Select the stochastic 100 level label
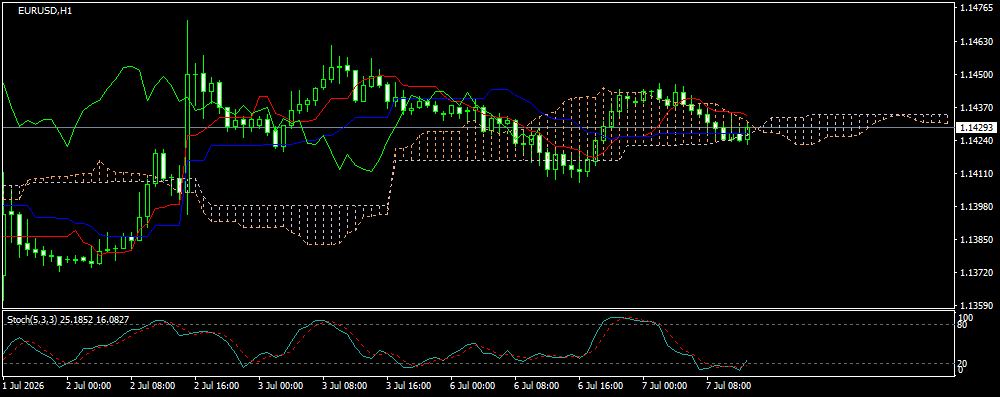Viewport: 1000px width, 397px height. [x=966, y=317]
